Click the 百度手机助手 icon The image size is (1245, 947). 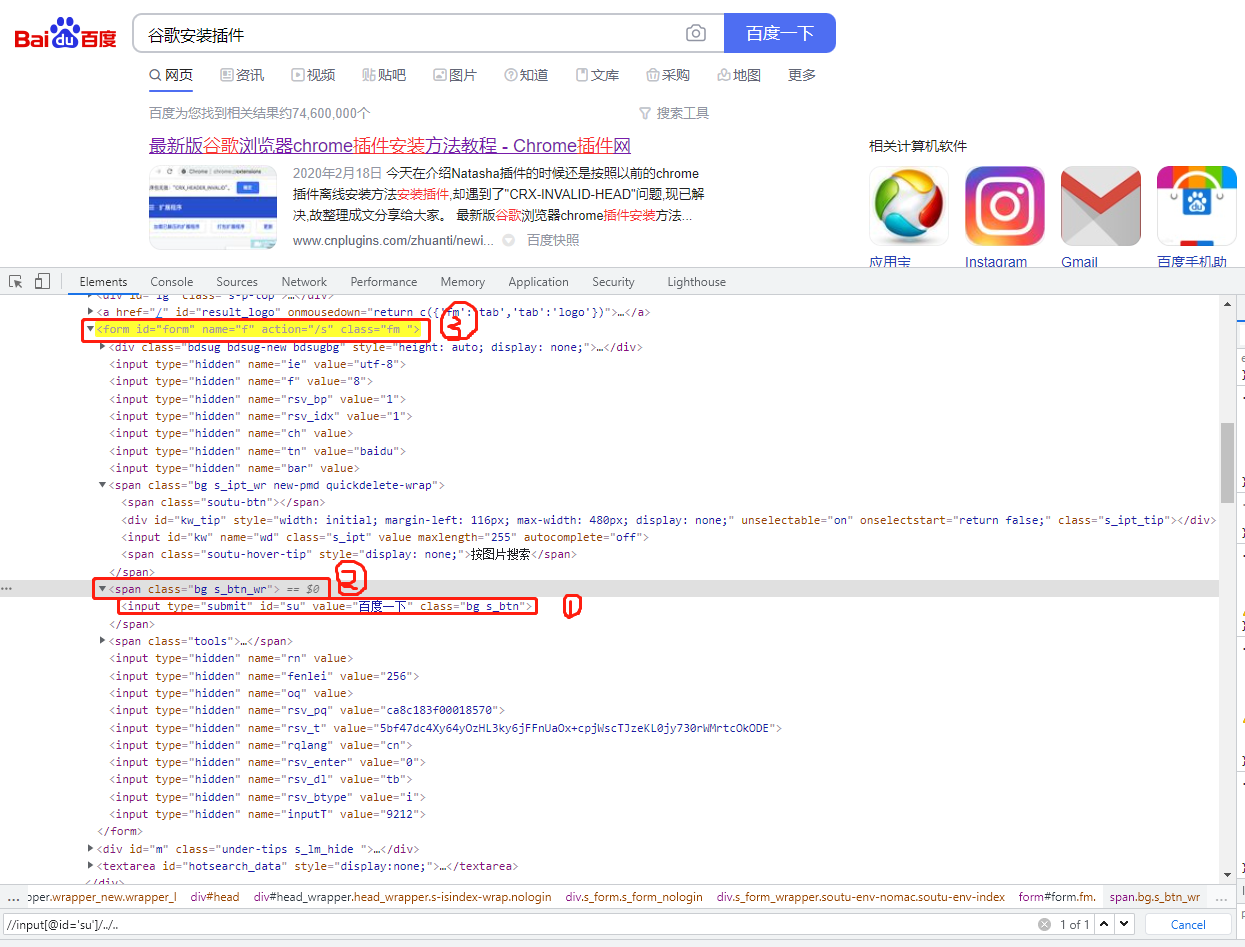(1196, 205)
